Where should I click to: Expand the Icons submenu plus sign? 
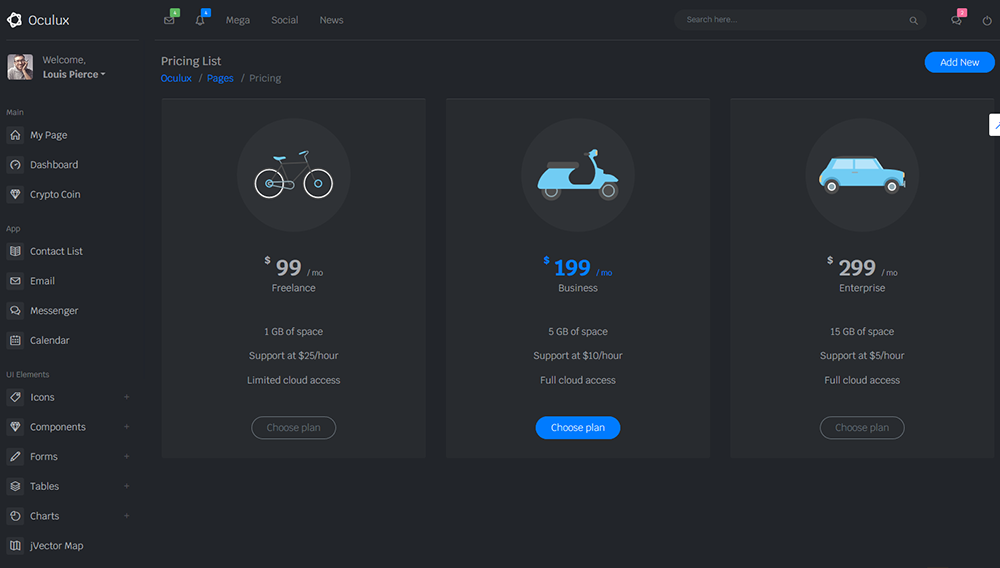(x=126, y=397)
